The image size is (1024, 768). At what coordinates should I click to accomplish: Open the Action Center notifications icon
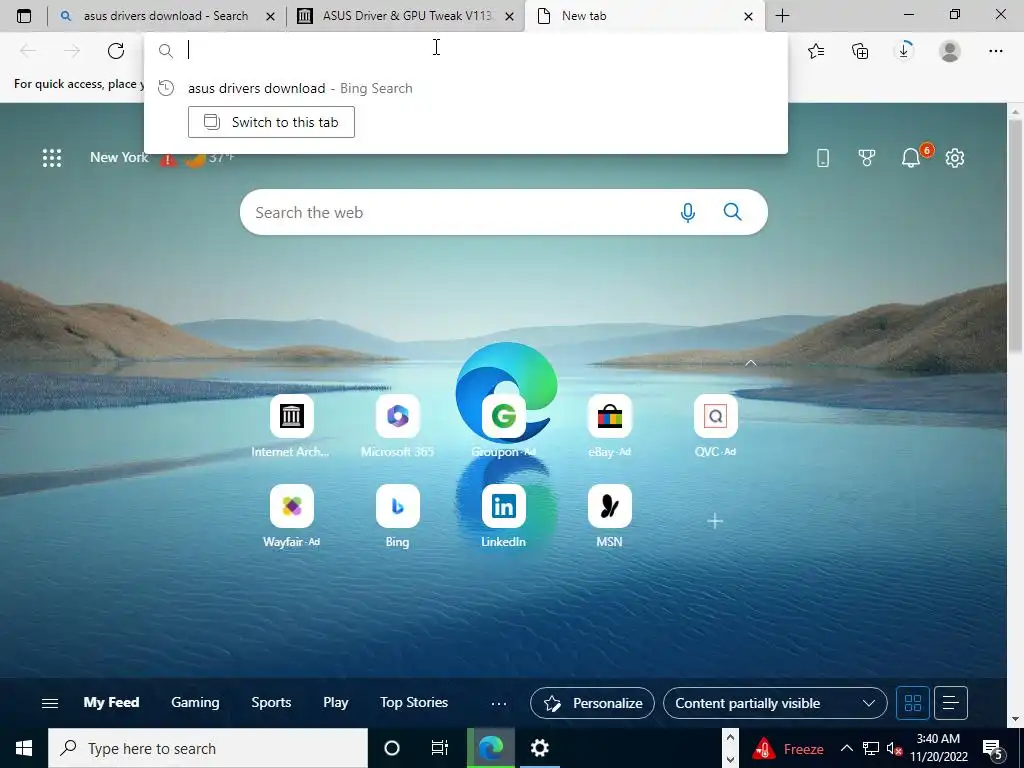point(993,749)
